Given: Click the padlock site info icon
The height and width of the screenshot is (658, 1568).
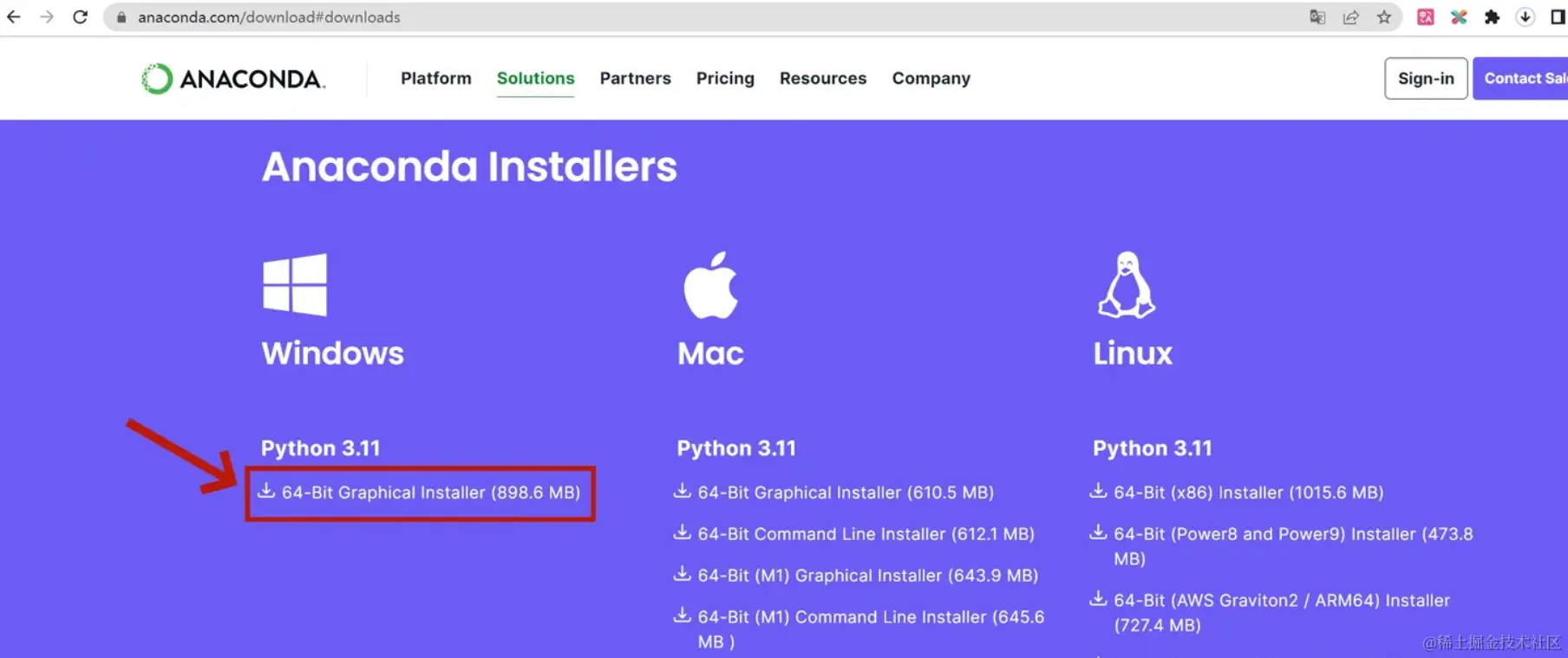Looking at the screenshot, I should click(121, 17).
